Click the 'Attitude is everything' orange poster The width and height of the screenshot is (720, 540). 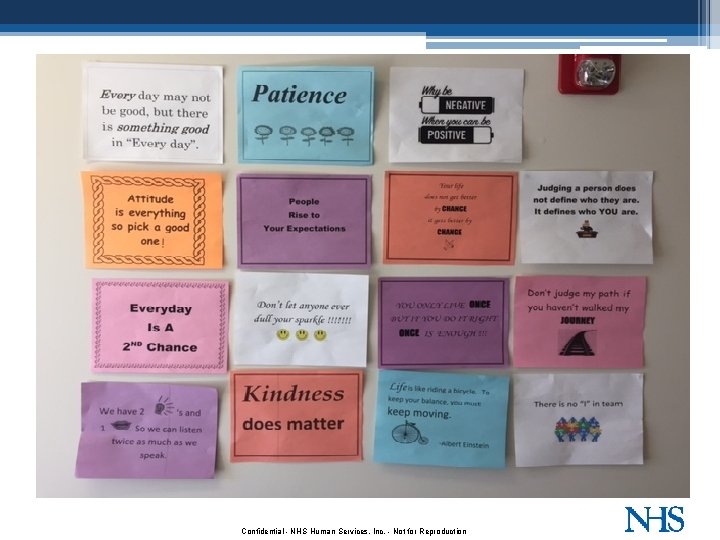click(152, 220)
